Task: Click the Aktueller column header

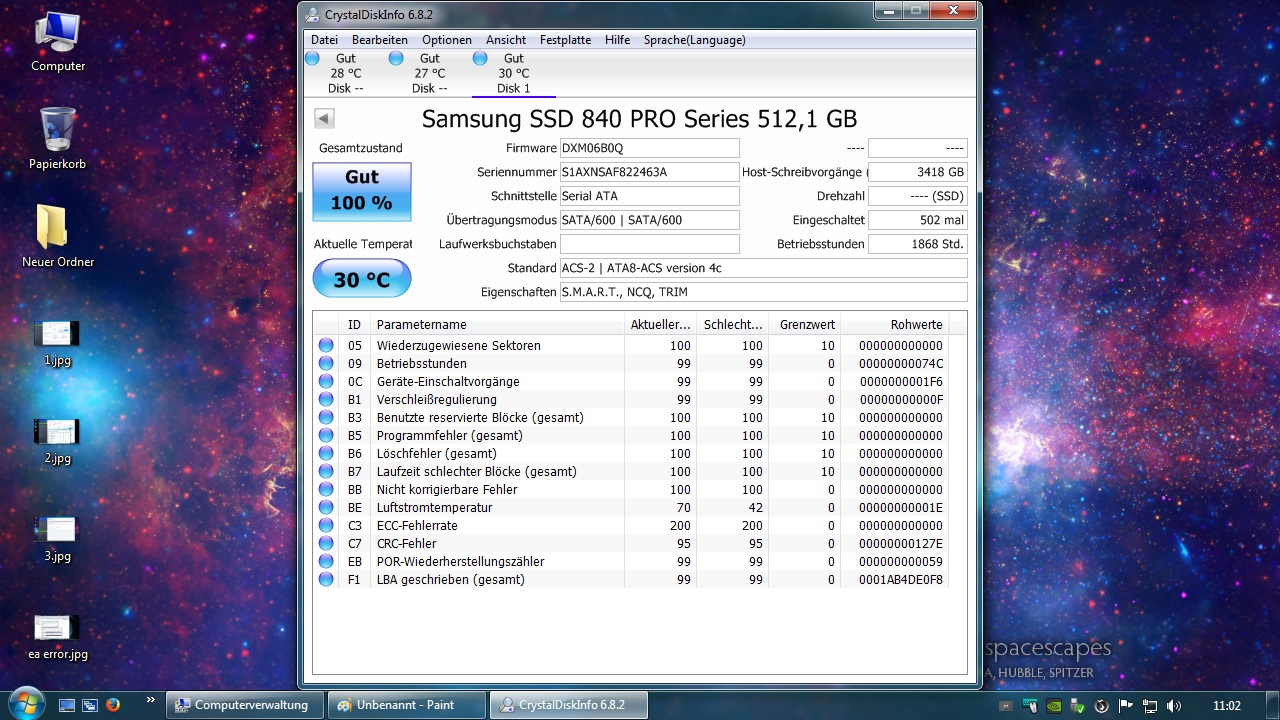Action: 660,324
